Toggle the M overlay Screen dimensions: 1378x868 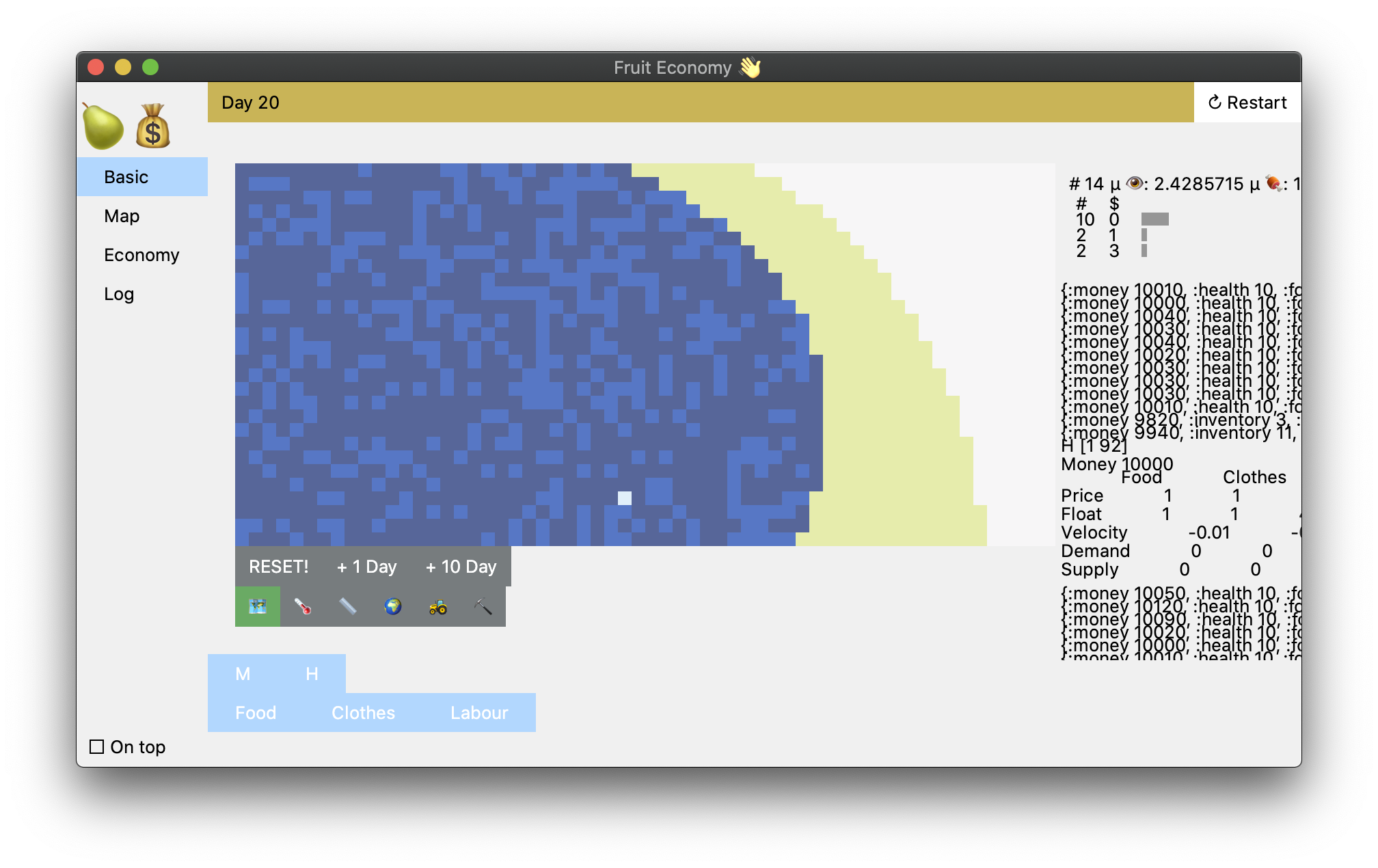pyautogui.click(x=243, y=674)
